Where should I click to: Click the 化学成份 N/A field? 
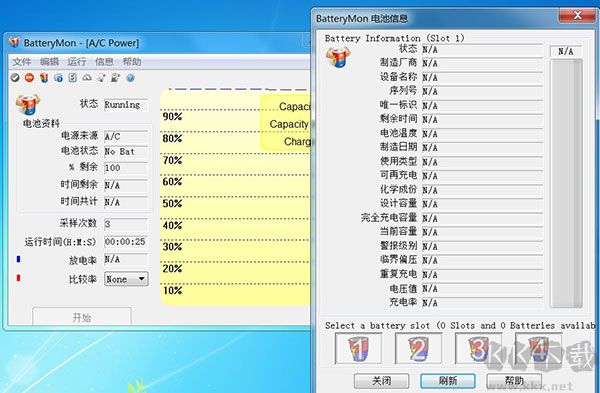482,190
